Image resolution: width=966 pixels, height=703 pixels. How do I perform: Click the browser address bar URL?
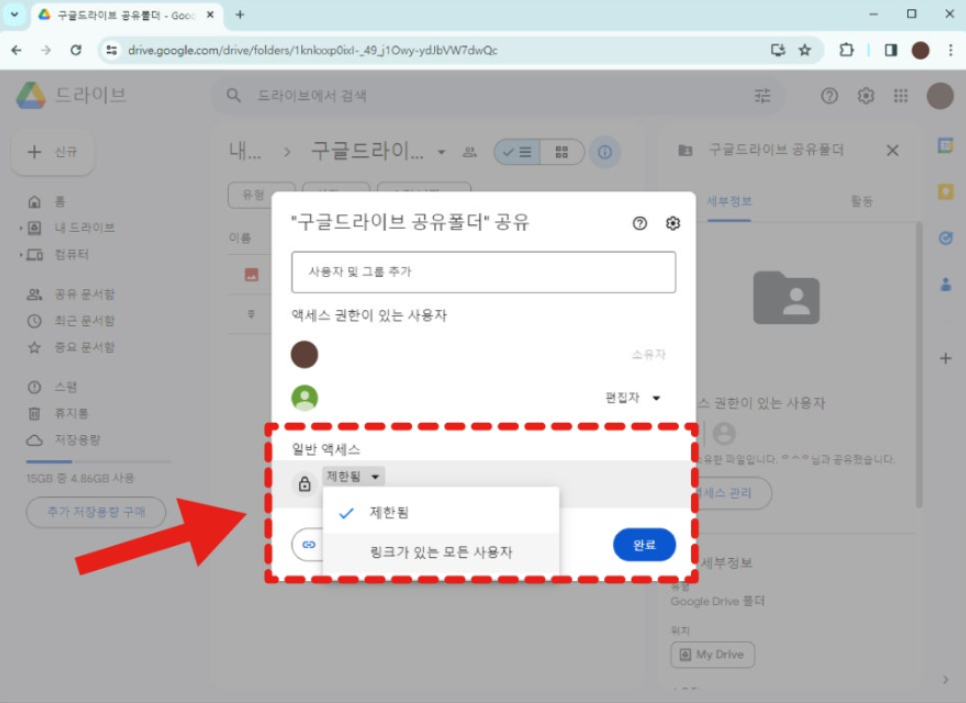tap(312, 50)
